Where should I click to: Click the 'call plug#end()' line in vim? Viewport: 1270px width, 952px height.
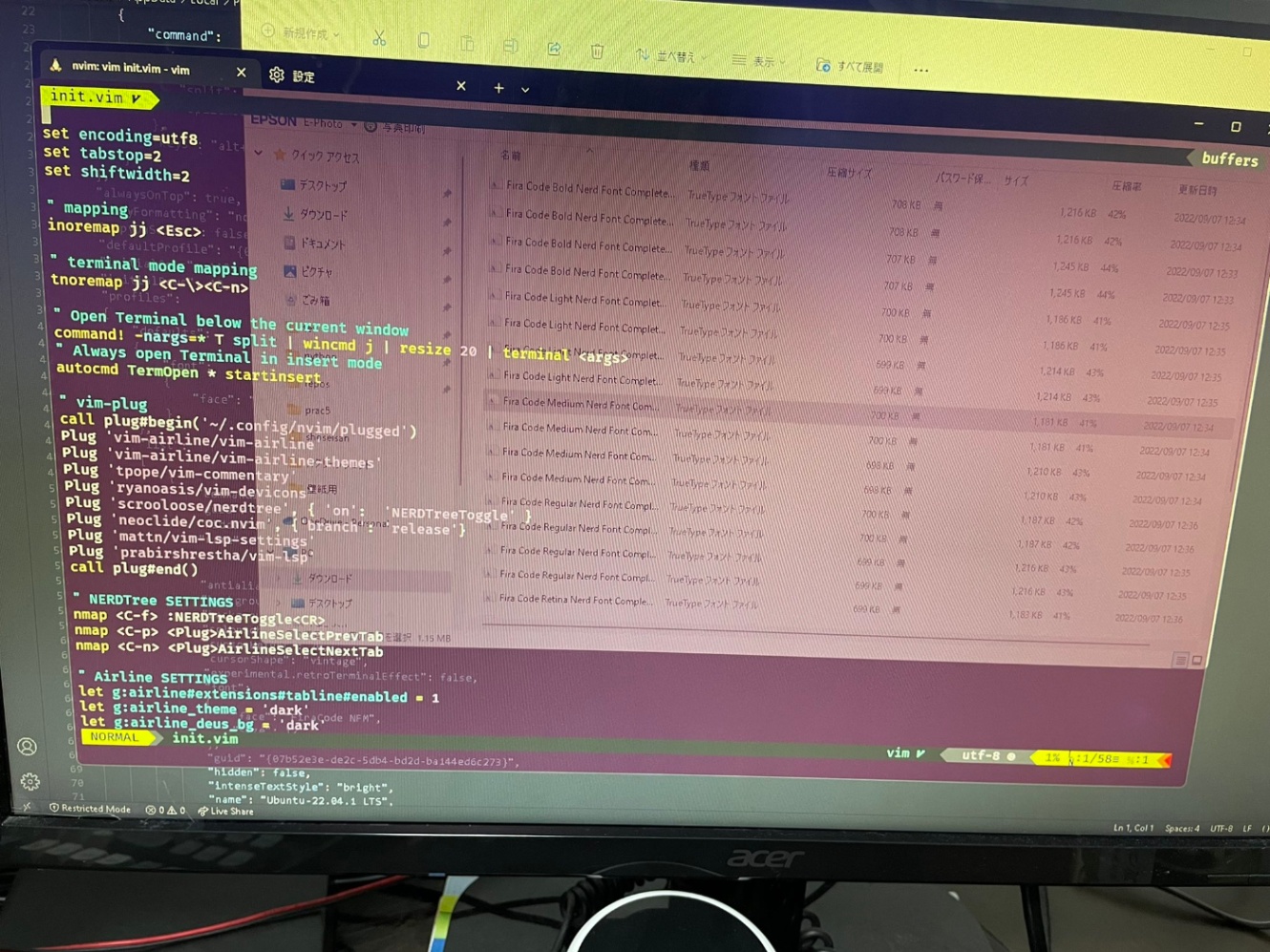click(134, 568)
